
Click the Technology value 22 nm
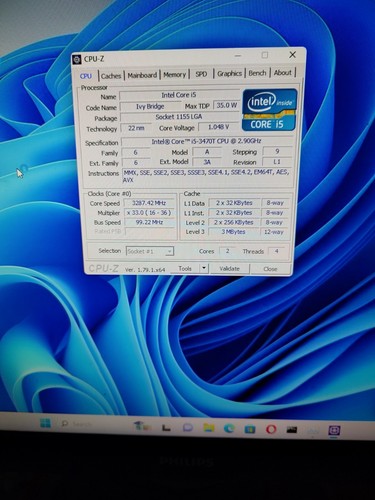tap(136, 128)
